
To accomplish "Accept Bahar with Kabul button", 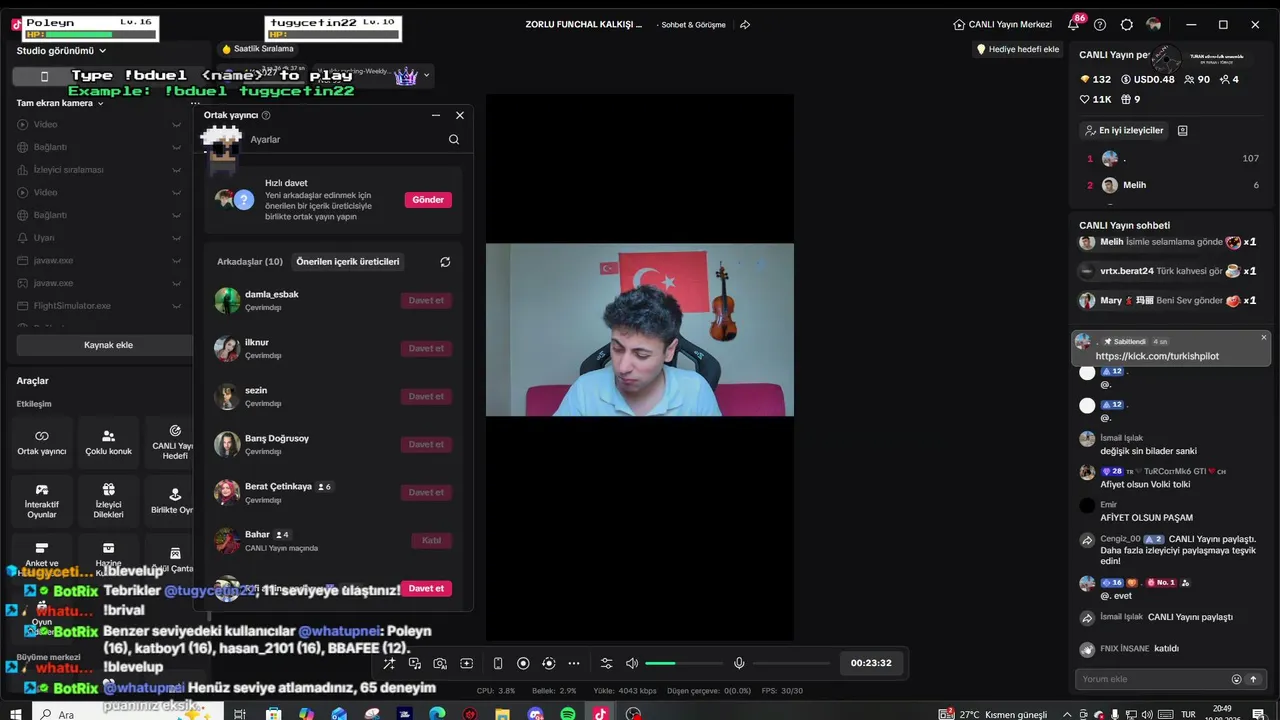I will 431,540.
